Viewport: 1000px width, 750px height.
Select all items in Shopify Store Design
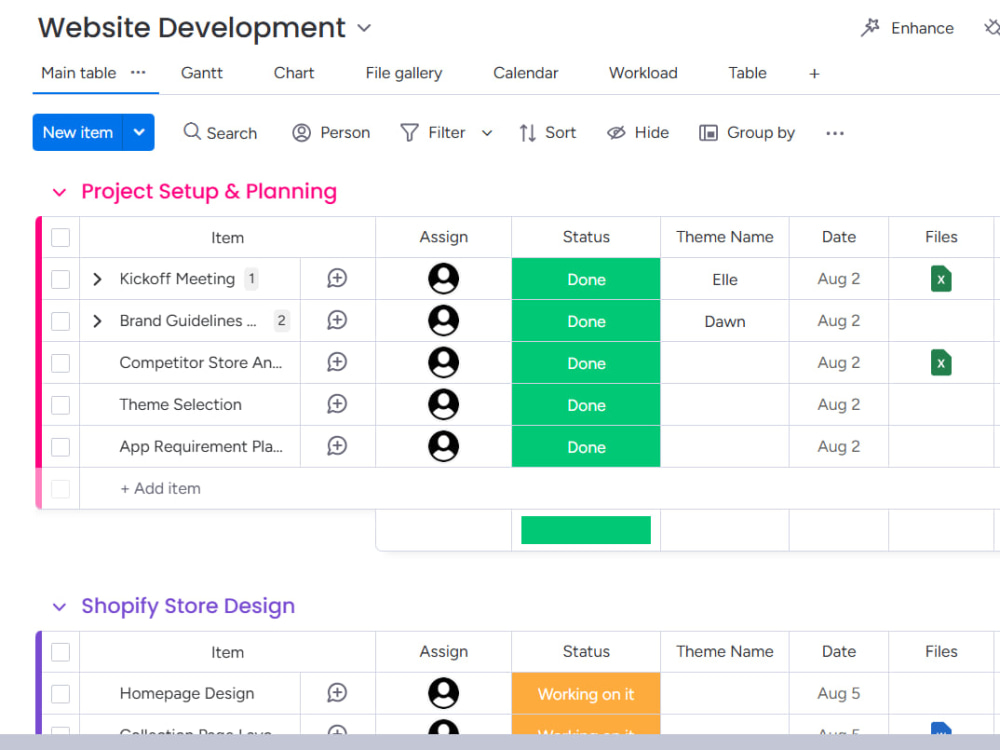[x=61, y=652]
